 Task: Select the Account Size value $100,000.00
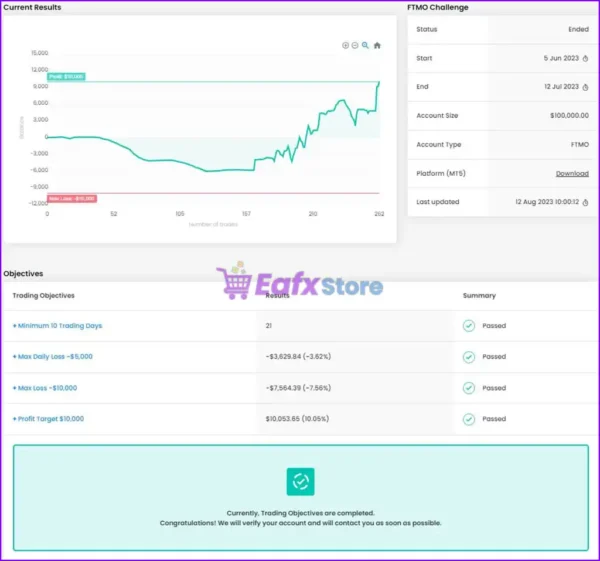tap(569, 116)
